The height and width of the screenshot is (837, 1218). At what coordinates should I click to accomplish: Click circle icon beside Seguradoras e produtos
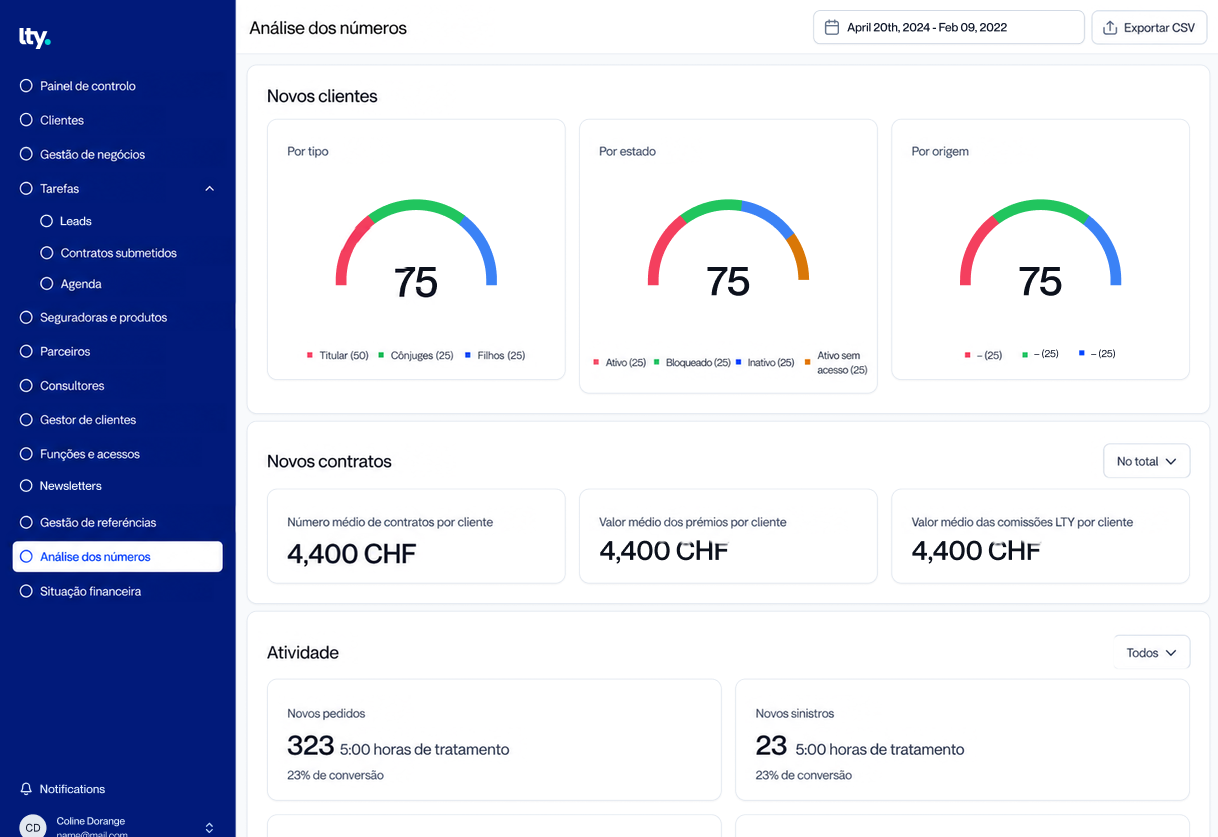click(x=27, y=317)
